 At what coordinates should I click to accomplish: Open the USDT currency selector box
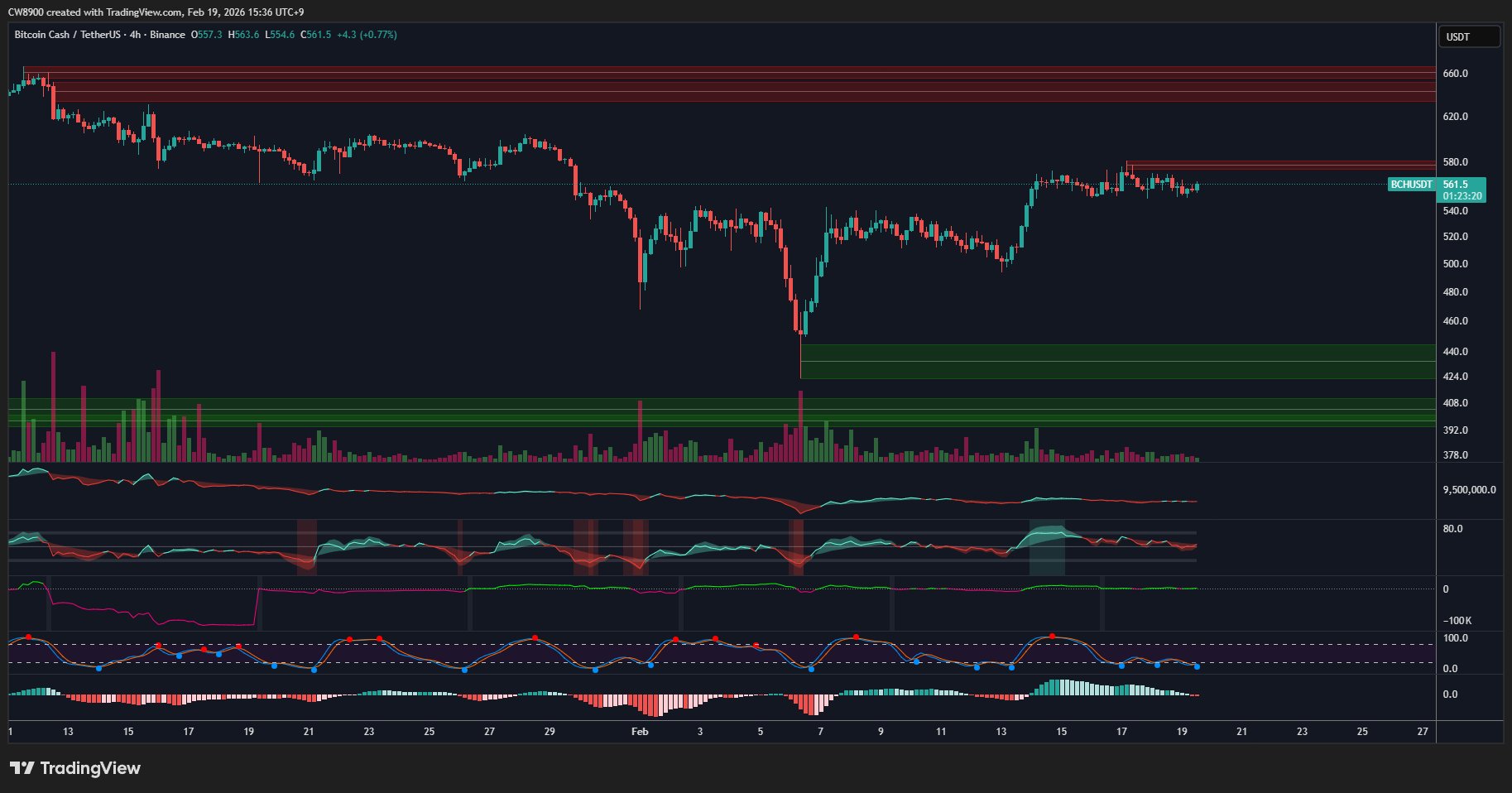pyautogui.click(x=1470, y=36)
